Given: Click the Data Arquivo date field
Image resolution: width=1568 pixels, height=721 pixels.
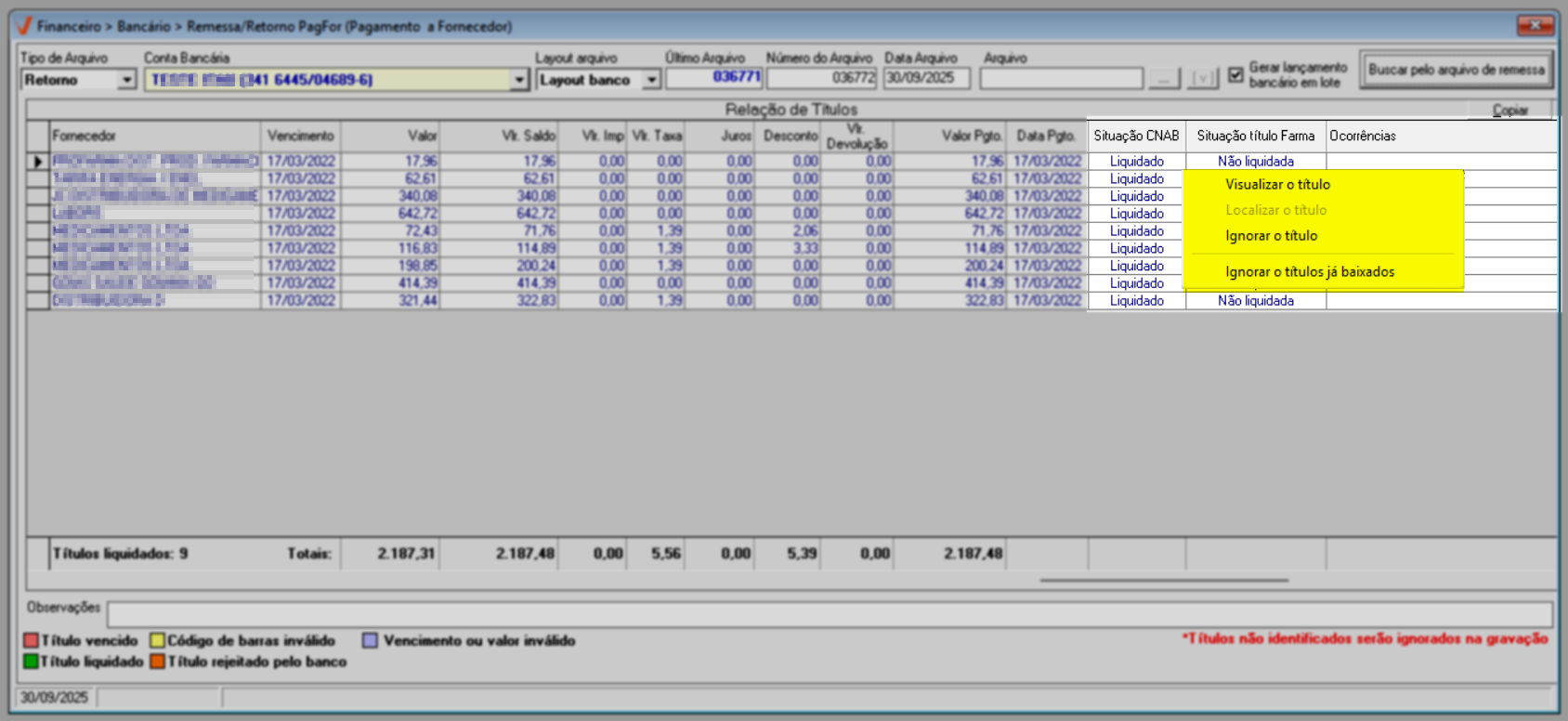Looking at the screenshot, I should coord(926,79).
